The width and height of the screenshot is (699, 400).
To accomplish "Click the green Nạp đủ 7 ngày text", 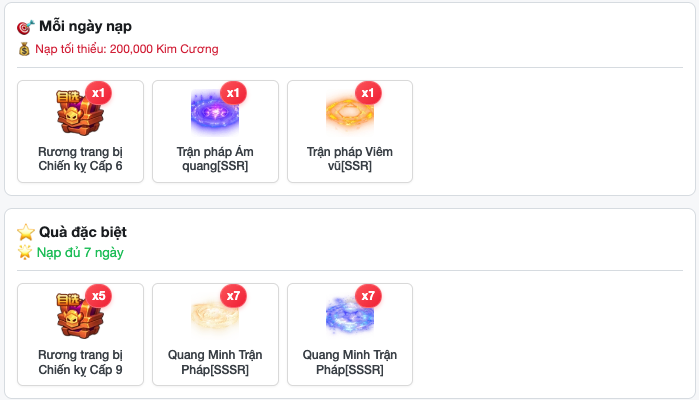I will [80, 252].
